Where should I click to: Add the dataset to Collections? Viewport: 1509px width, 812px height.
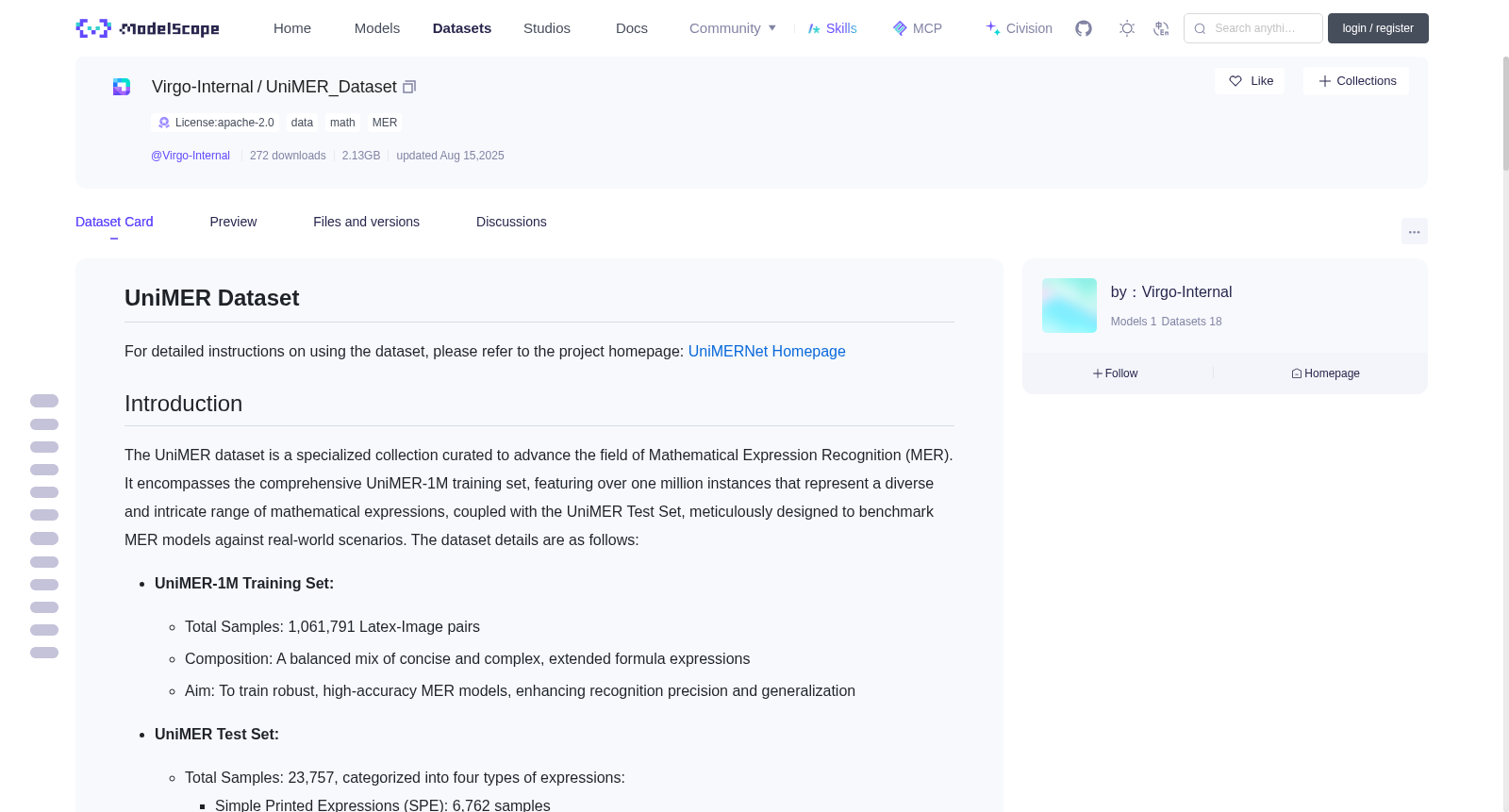(x=1356, y=81)
